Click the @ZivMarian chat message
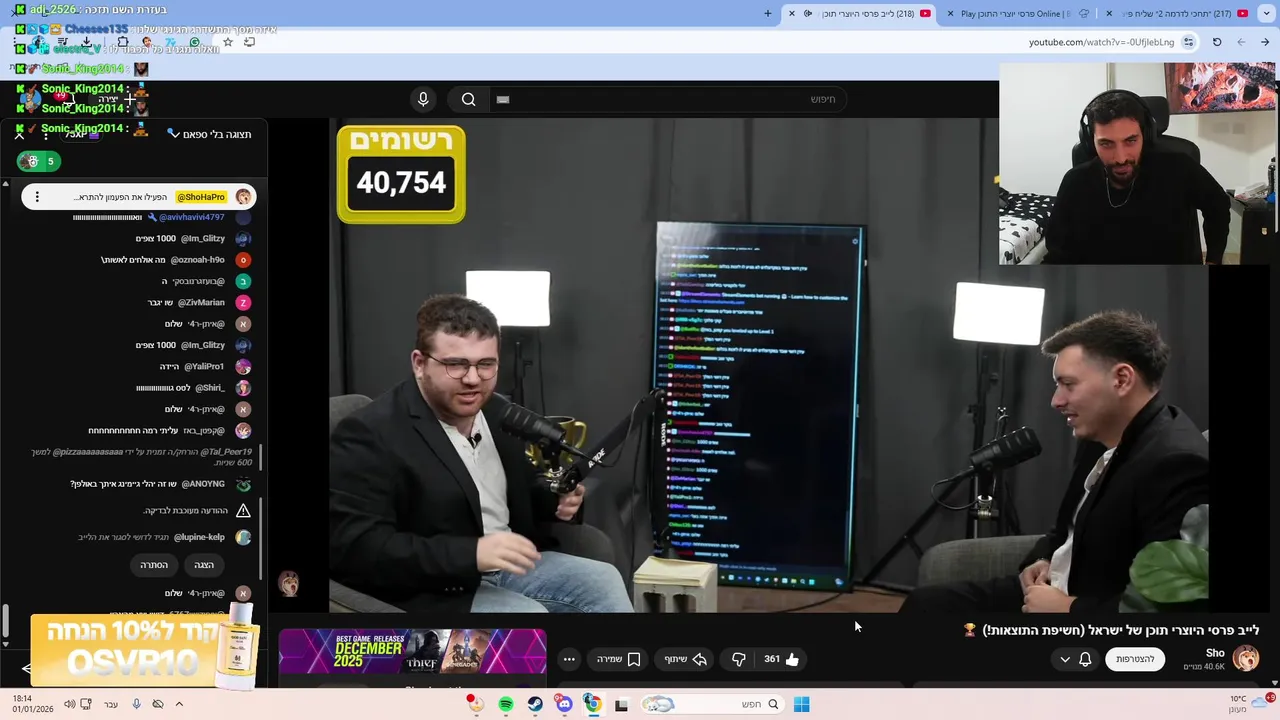Viewport: 1280px width, 720px height. [x=199, y=302]
